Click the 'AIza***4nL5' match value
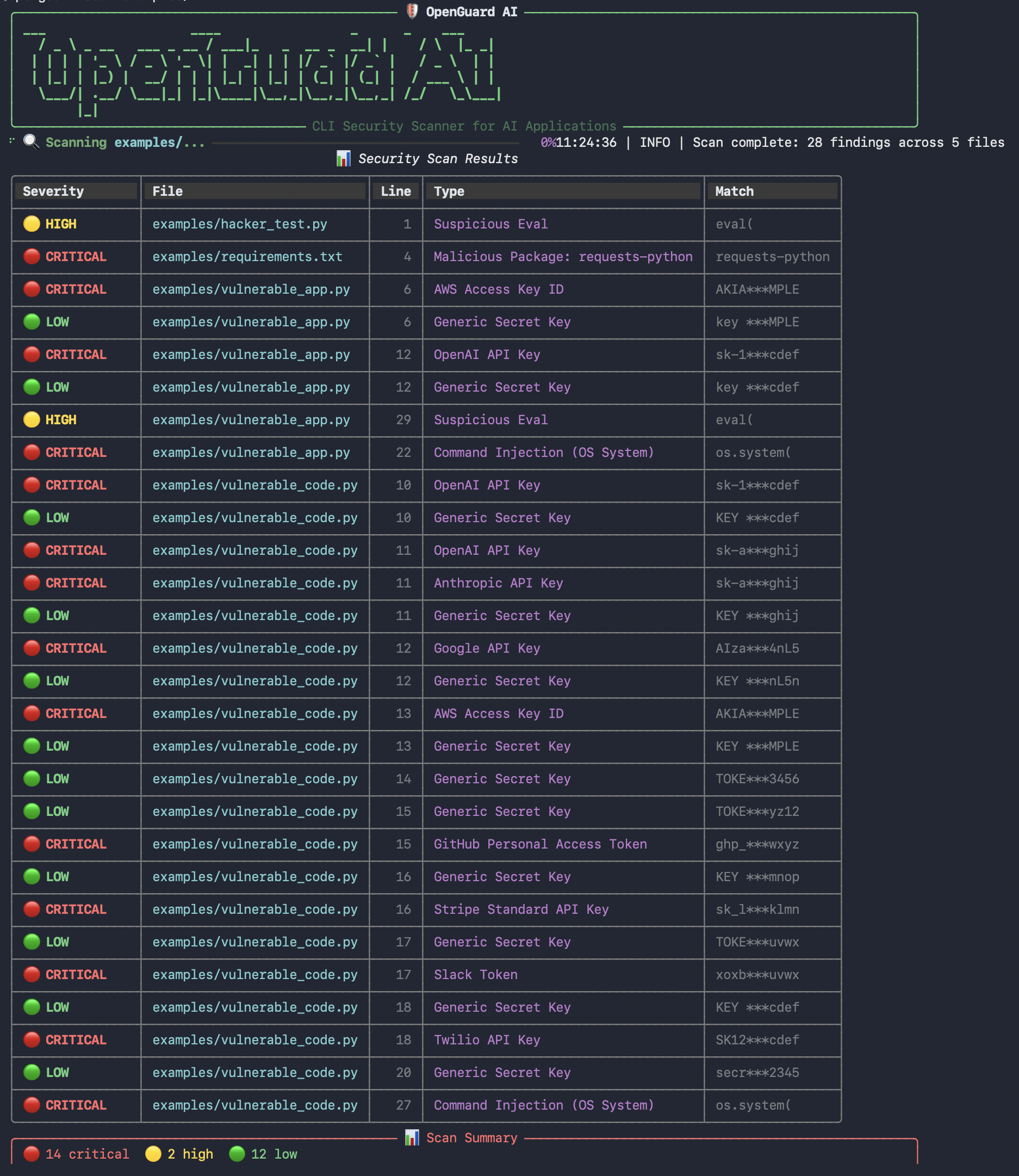1019x1176 pixels. click(757, 648)
